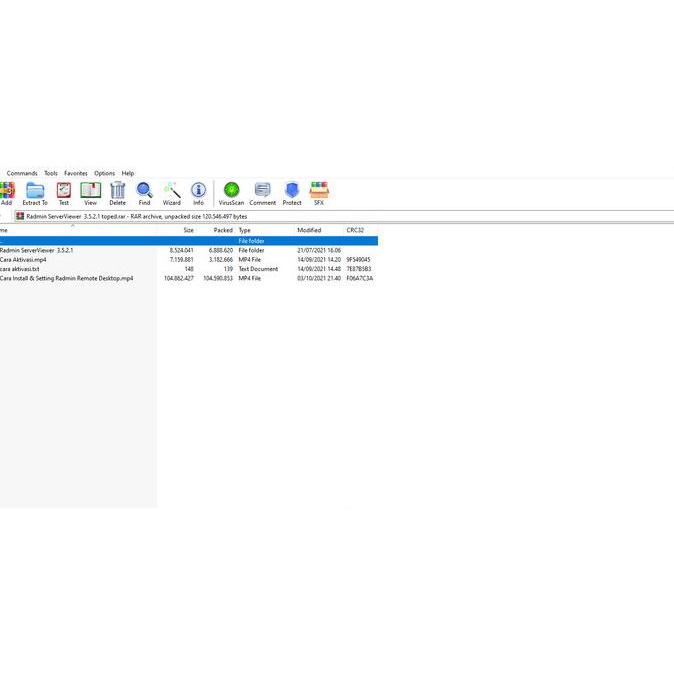Screen dimensions: 674x674
Task: Click the archive path address field
Action: tap(344, 216)
